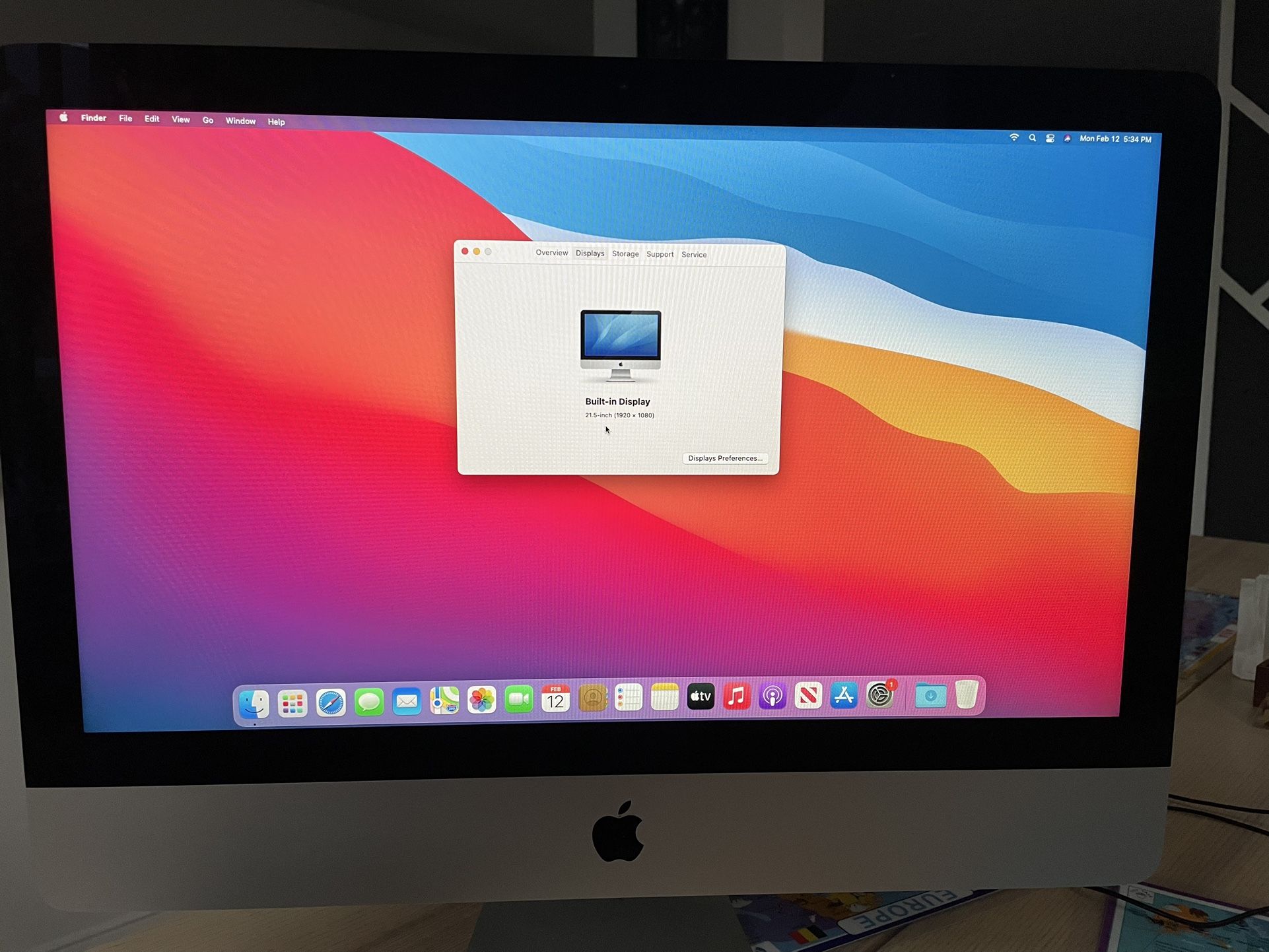Open the View menu
Image resolution: width=1269 pixels, height=952 pixels.
point(181,119)
